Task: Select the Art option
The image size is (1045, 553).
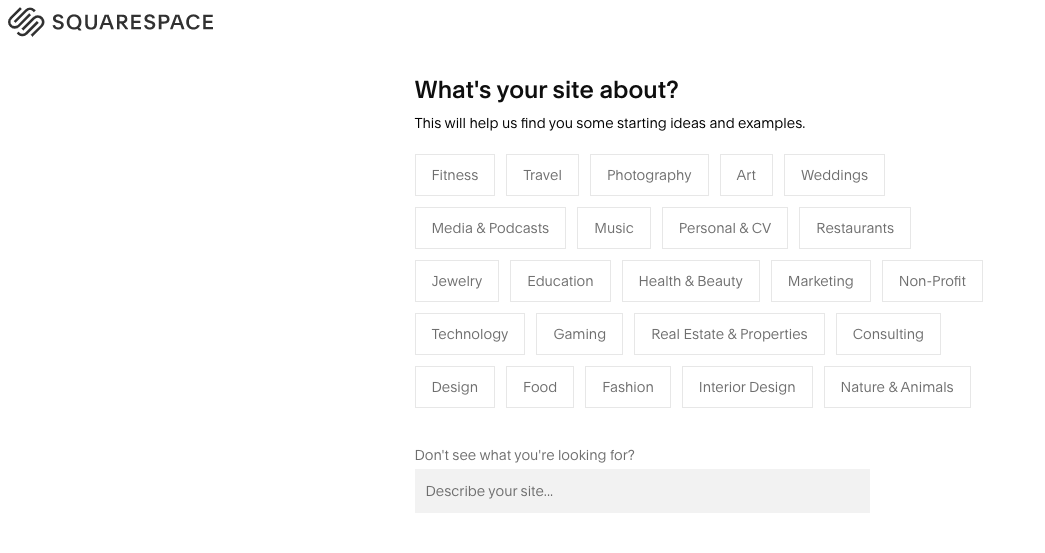Action: 746,175
